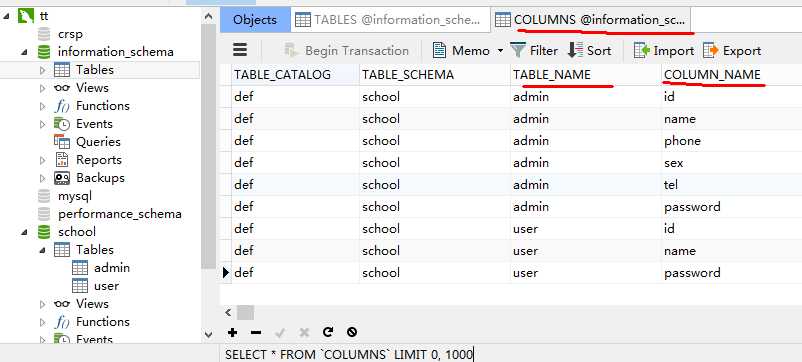Image resolution: width=802 pixels, height=362 pixels.
Task: Click the Sort icon in the toolbar
Action: [575, 51]
